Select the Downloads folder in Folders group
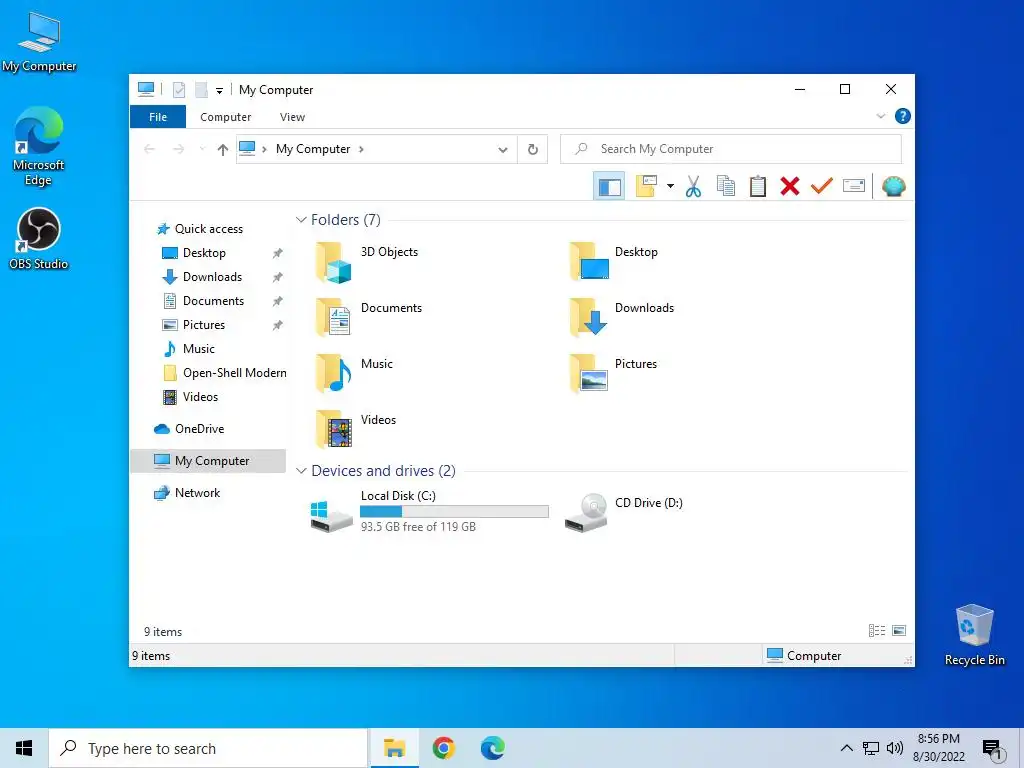The height and width of the screenshot is (768, 1024). [x=621, y=317]
